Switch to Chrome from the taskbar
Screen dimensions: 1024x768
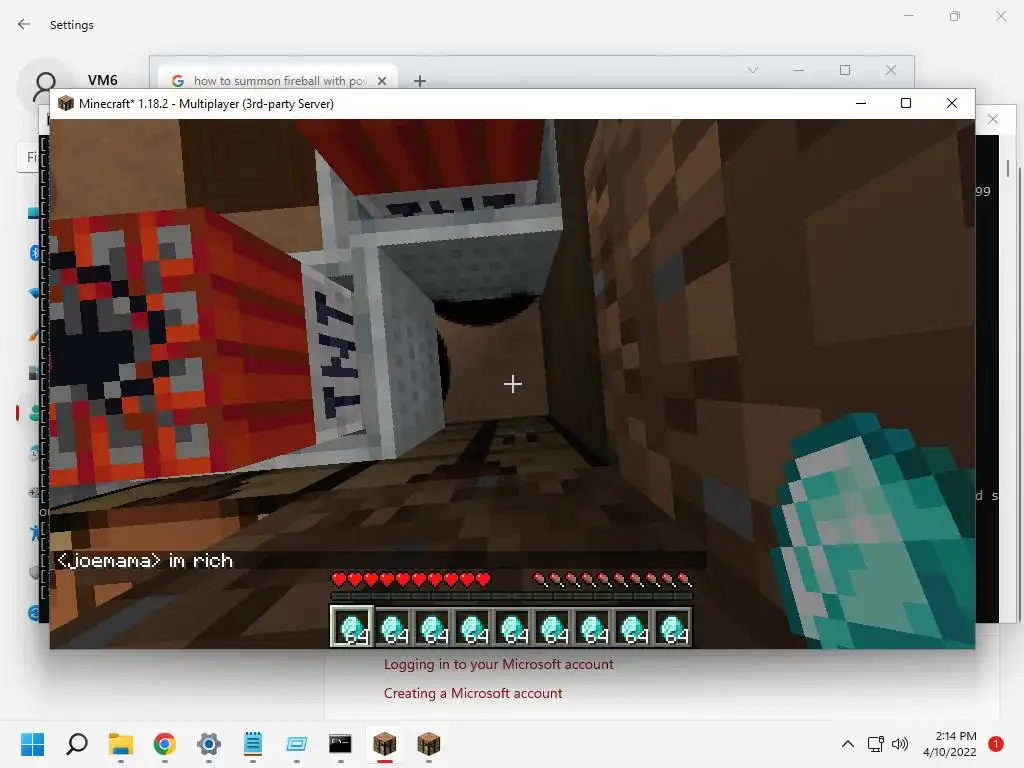tap(165, 744)
